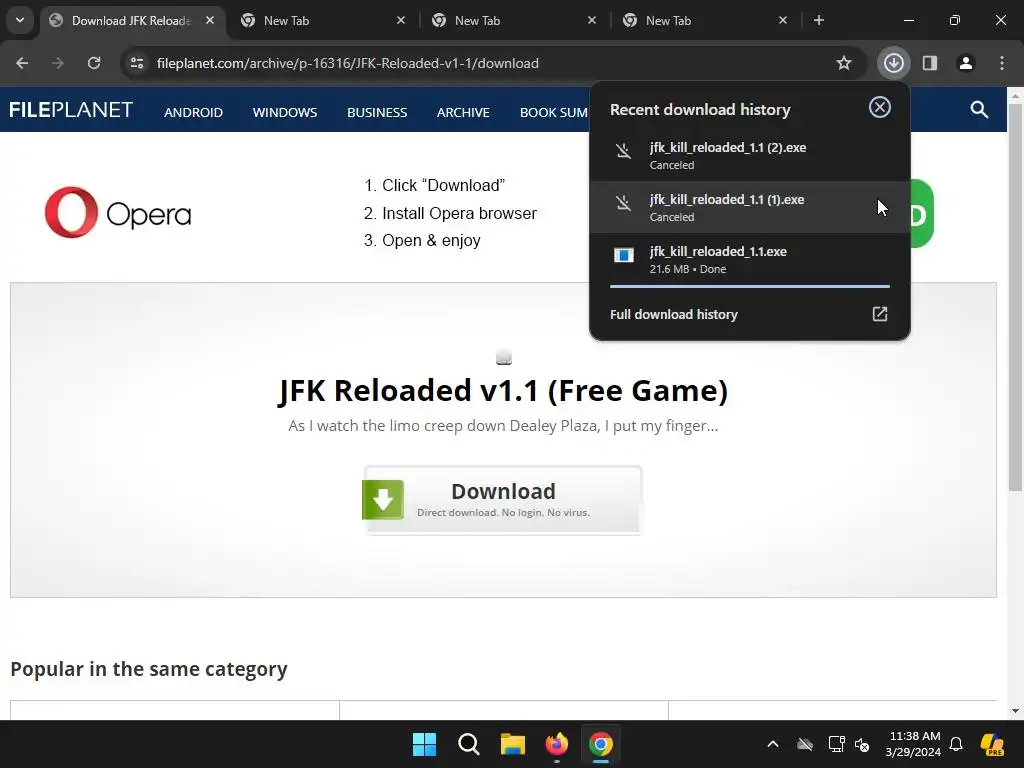Open the BUSINESS menu item

tap(377, 112)
